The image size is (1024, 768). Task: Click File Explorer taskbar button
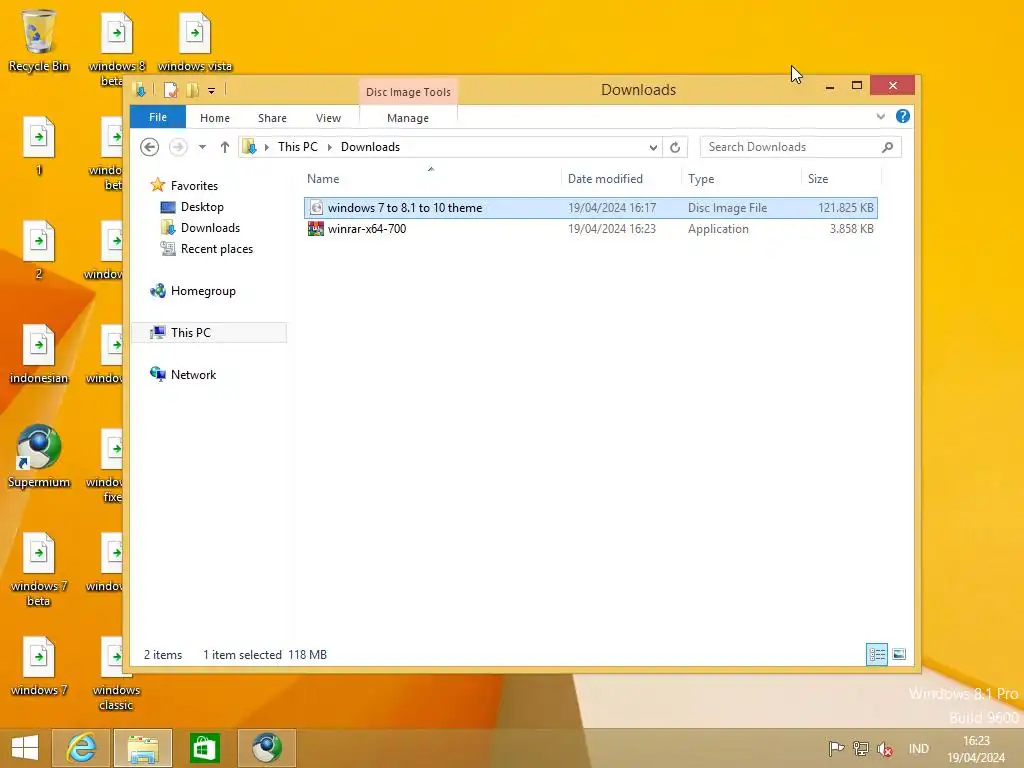tap(143, 748)
